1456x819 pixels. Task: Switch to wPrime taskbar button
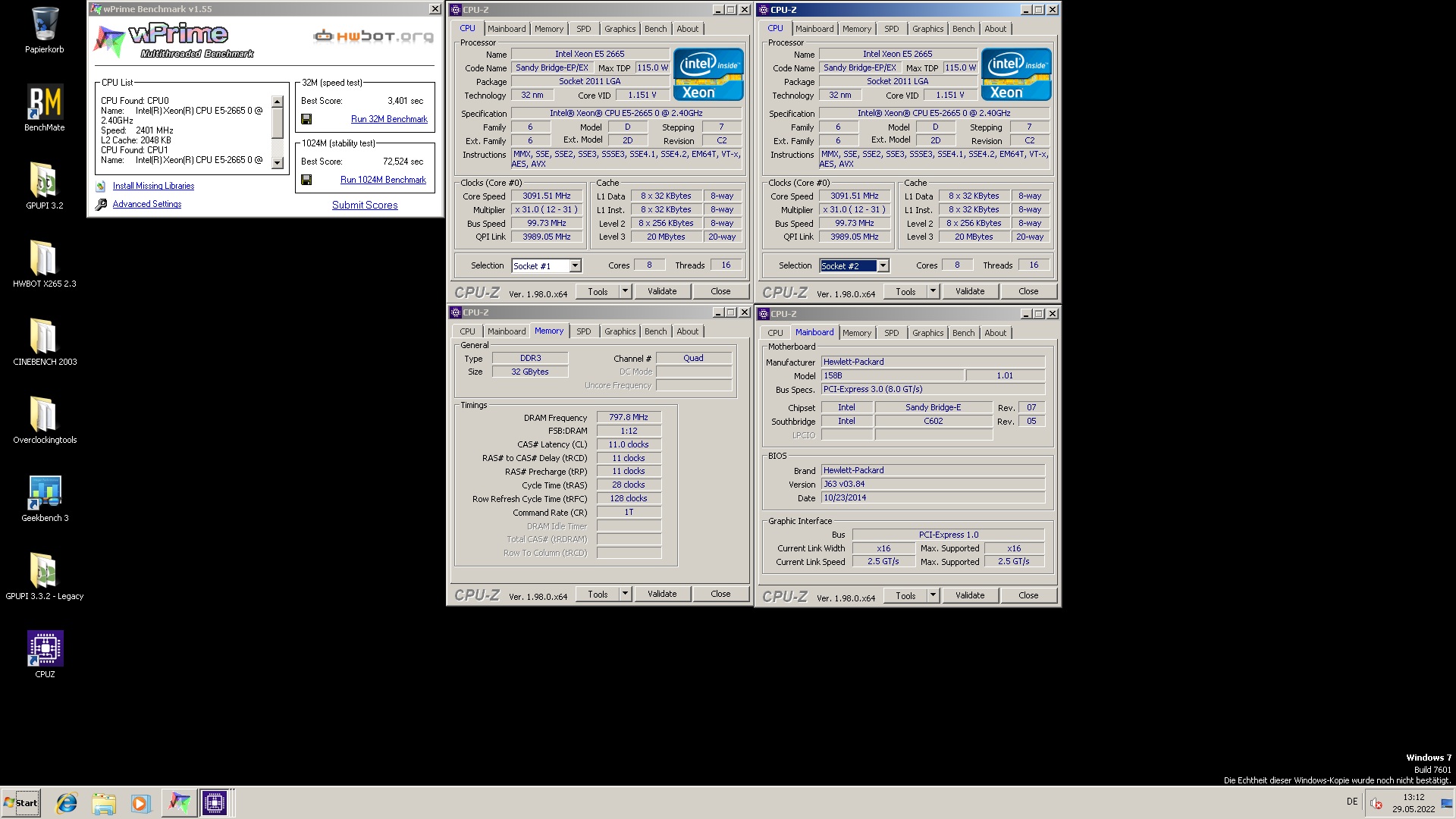[x=179, y=802]
